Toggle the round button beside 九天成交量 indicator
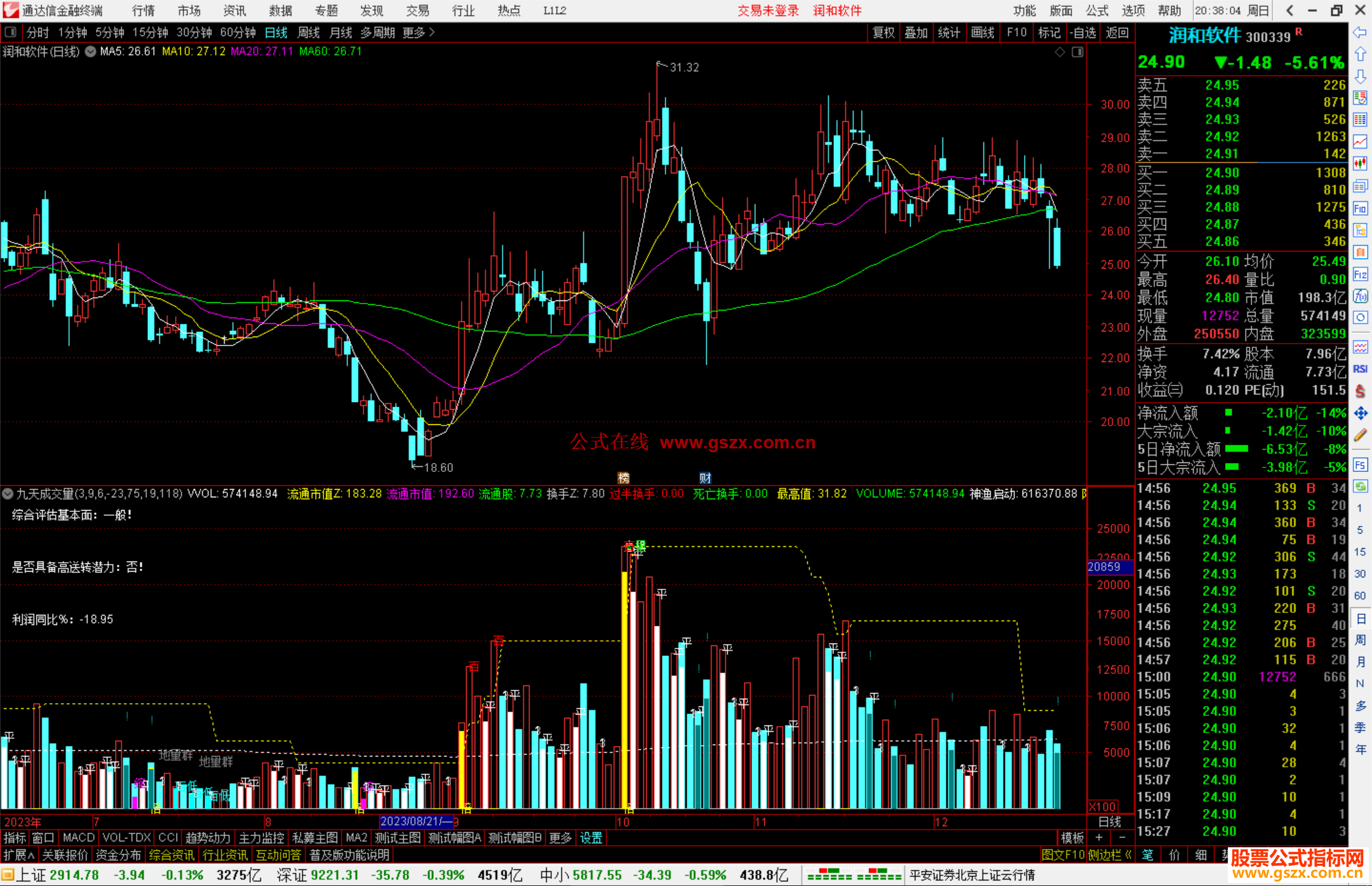Image resolution: width=1372 pixels, height=886 pixels. (x=8, y=493)
